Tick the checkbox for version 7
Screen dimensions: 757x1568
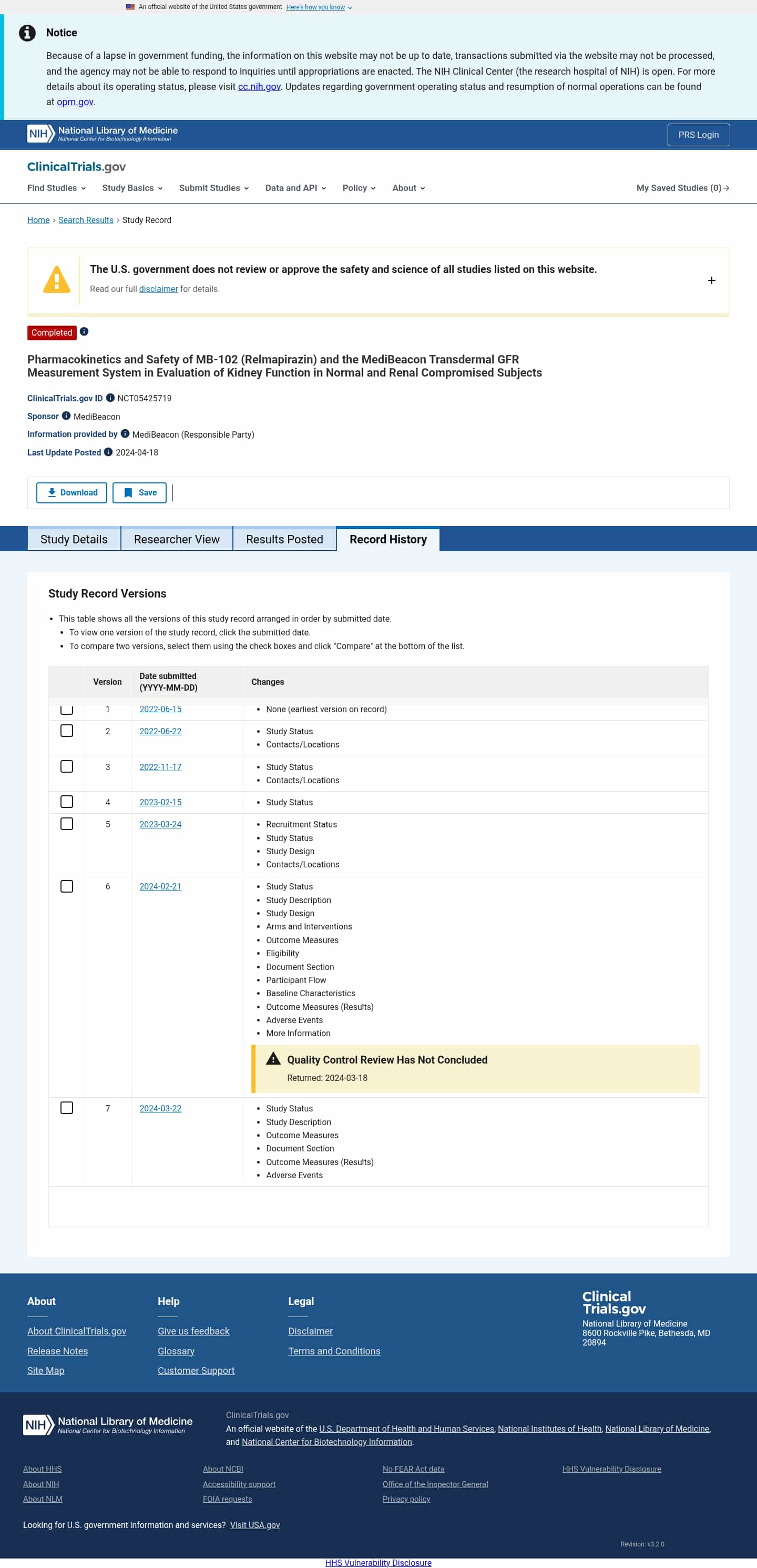(x=67, y=1108)
